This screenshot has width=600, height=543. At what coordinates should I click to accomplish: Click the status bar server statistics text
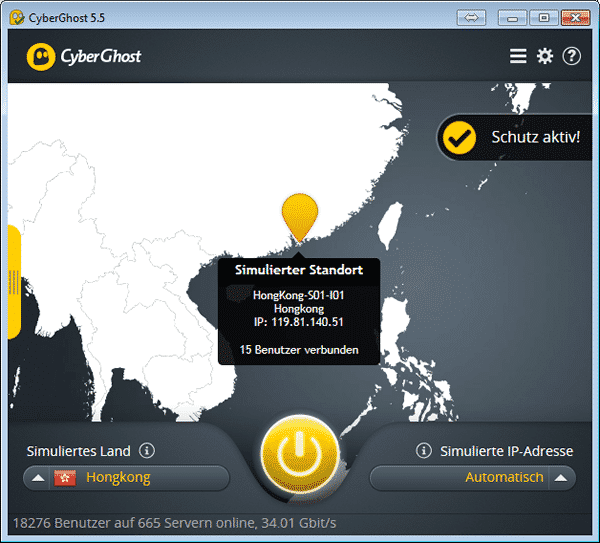click(x=174, y=523)
